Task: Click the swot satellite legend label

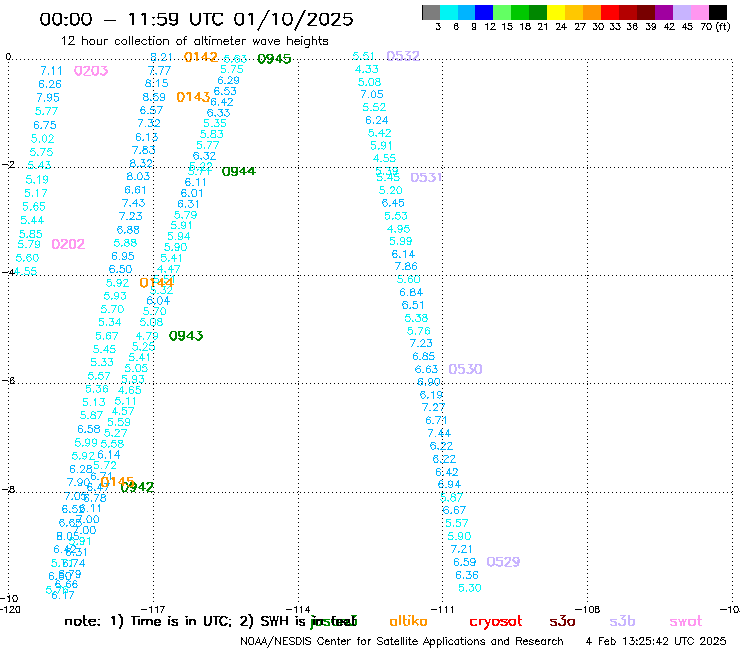Action: (x=686, y=622)
